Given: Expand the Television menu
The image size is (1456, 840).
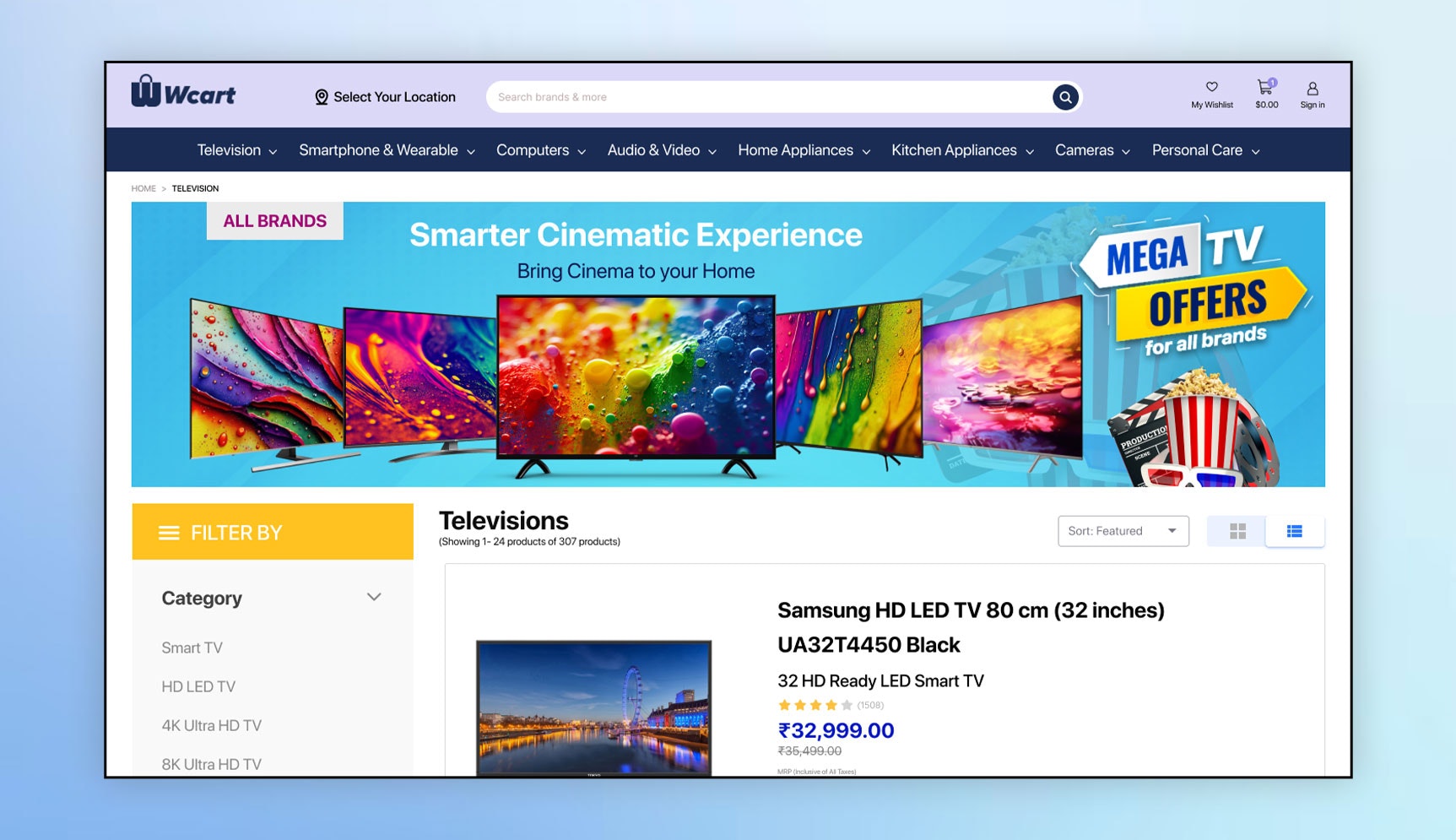Looking at the screenshot, I should (237, 150).
